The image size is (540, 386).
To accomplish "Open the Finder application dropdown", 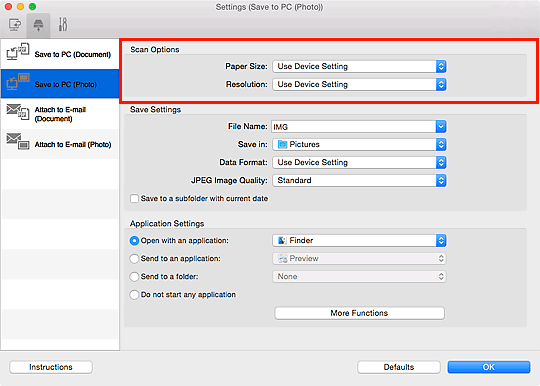I will 359,240.
